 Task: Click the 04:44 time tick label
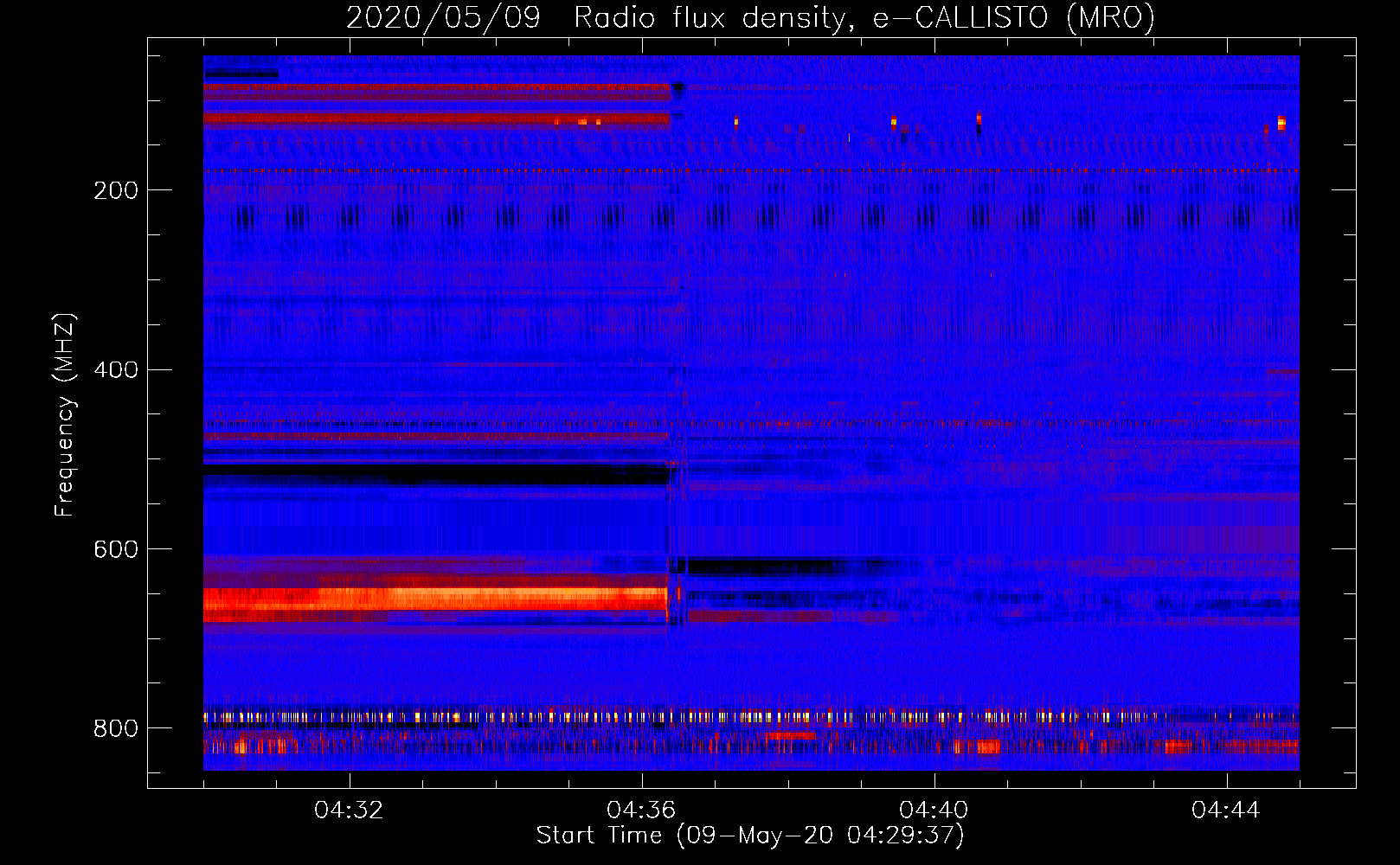pyautogui.click(x=1226, y=811)
